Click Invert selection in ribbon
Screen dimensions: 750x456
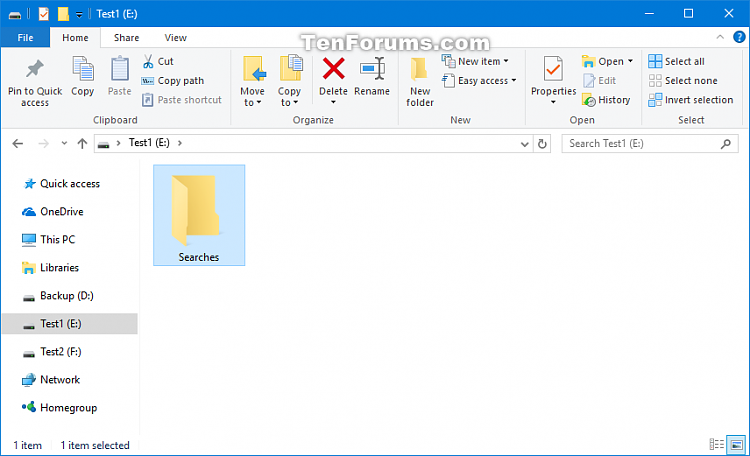tap(691, 100)
